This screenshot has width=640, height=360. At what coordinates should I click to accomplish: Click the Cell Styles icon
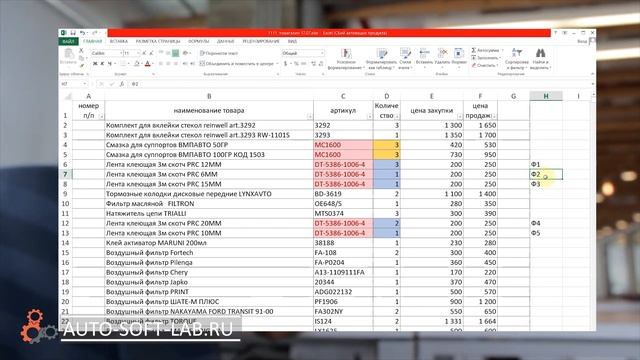[x=405, y=54]
